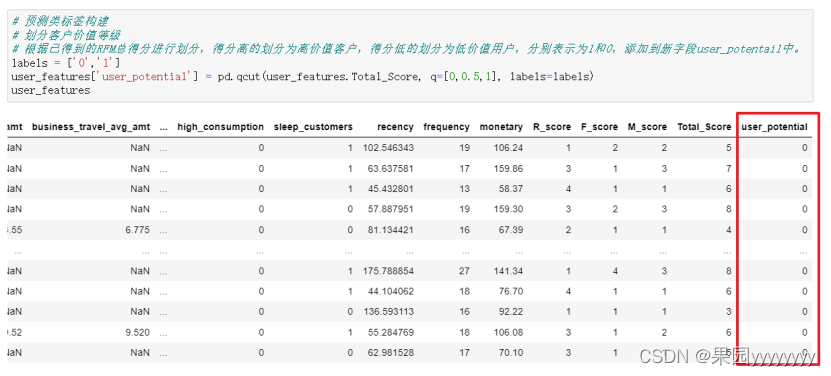Click the frequency column header
The width and height of the screenshot is (831, 376).
coord(446,127)
